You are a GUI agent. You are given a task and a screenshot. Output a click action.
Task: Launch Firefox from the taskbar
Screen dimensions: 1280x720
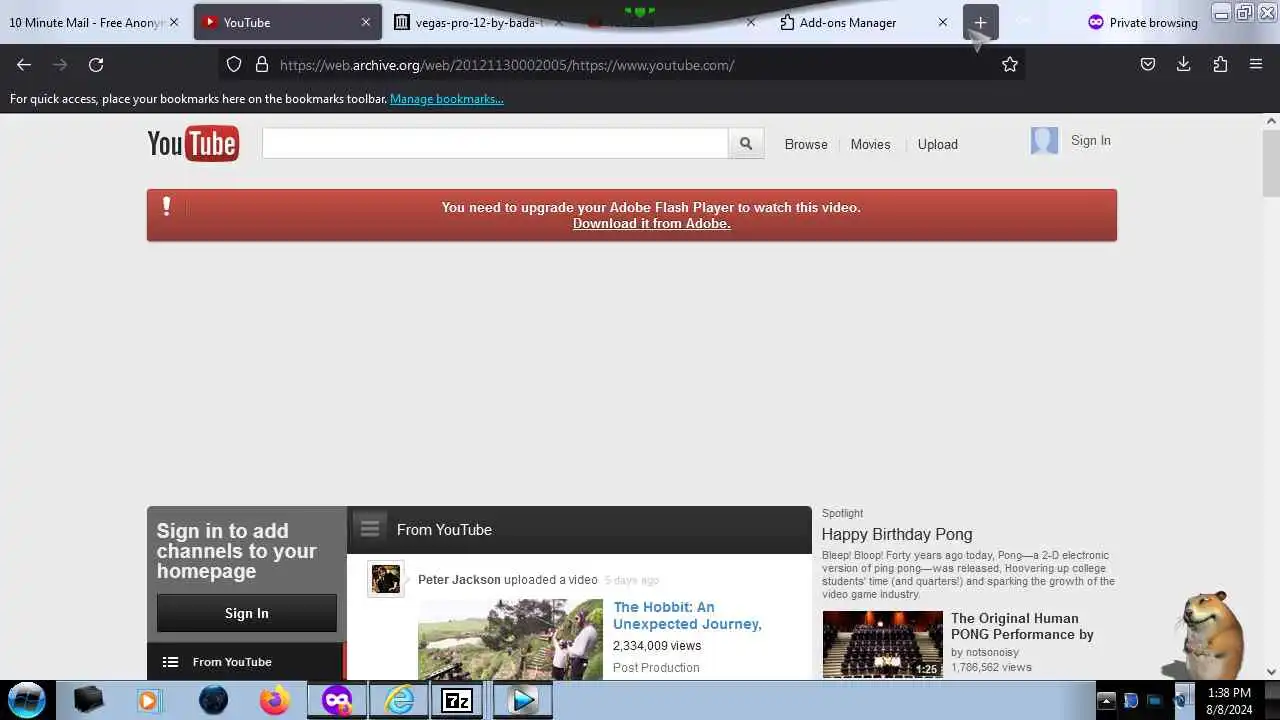274,700
